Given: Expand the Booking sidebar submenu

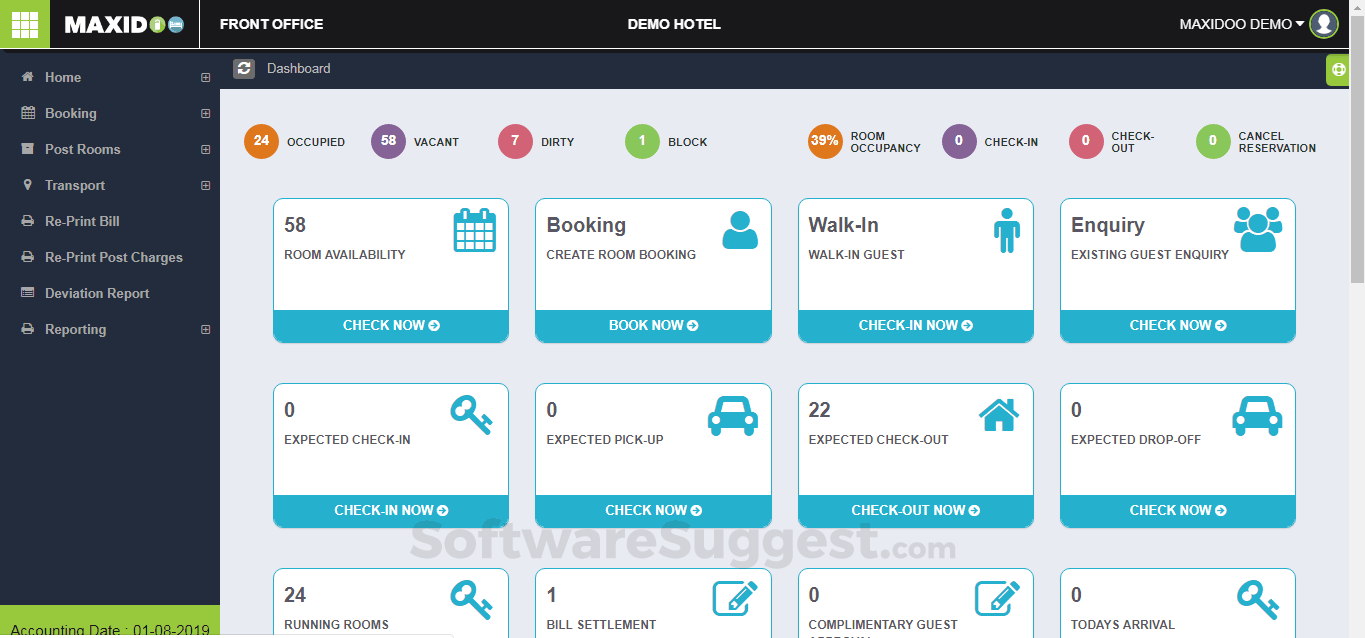Looking at the screenshot, I should (x=205, y=113).
